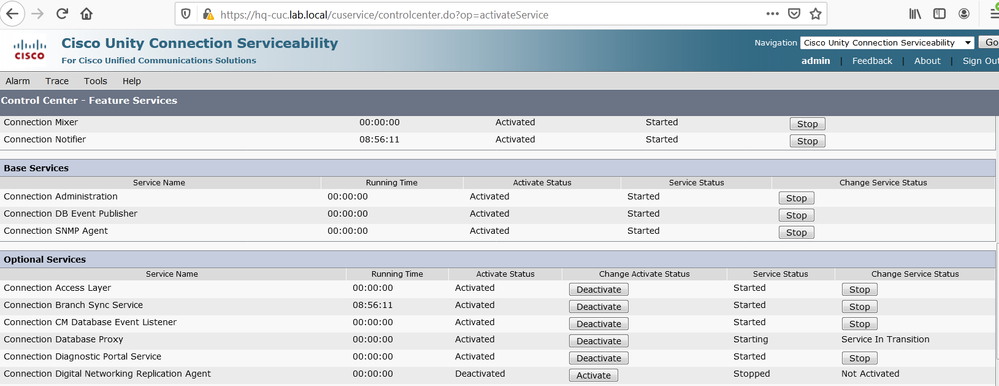Click the Base Services section header

[x=36, y=168]
